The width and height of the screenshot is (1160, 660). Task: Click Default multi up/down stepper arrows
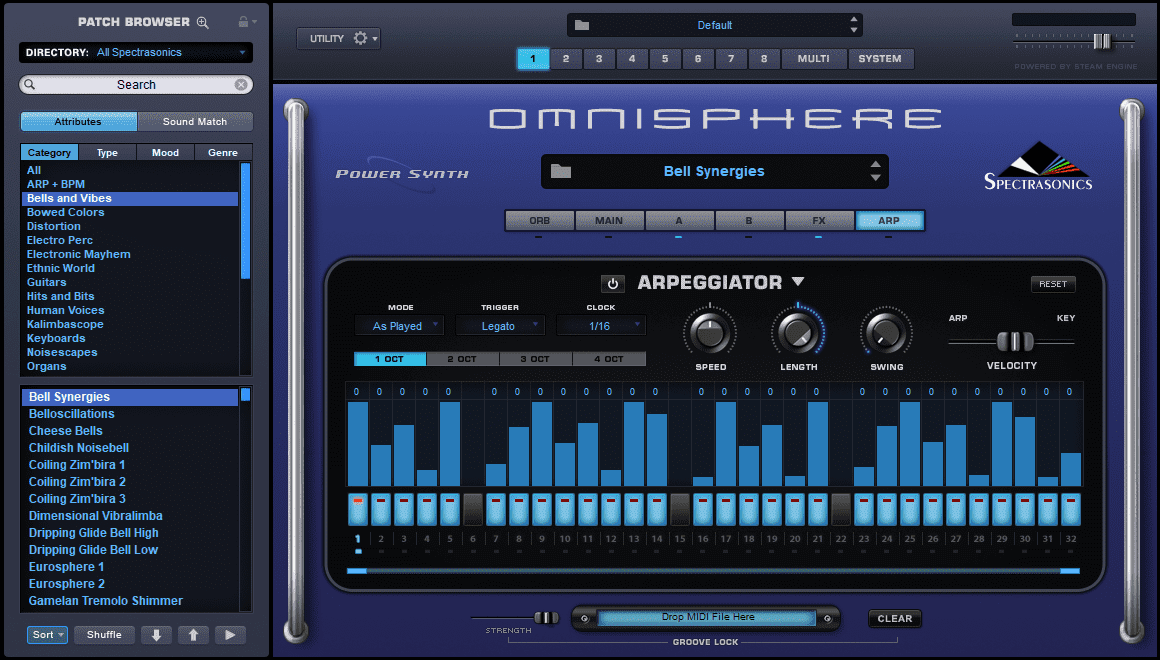[x=854, y=25]
